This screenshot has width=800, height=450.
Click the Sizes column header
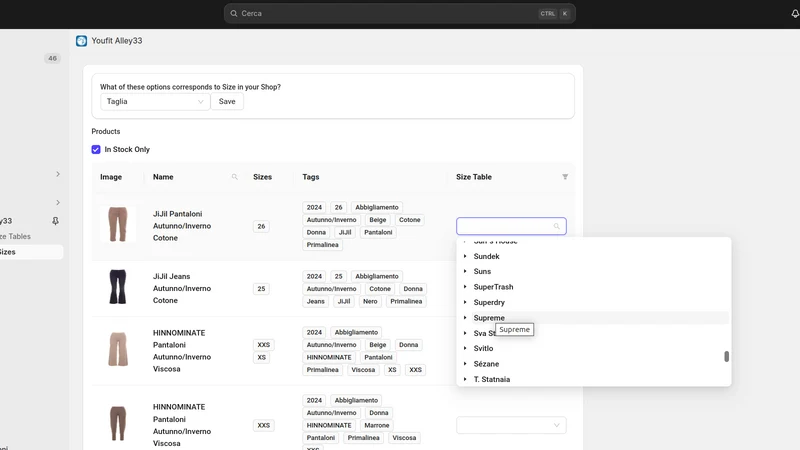coord(262,177)
